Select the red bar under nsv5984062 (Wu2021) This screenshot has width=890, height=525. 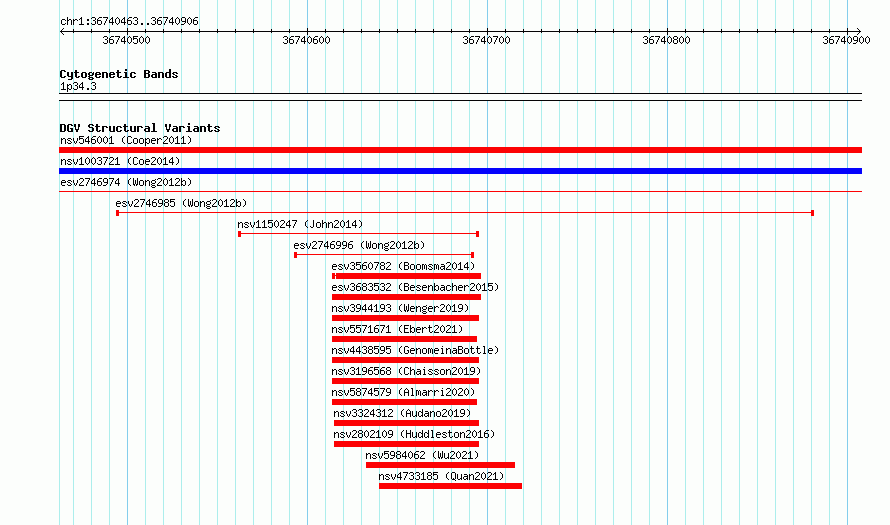(x=440, y=465)
